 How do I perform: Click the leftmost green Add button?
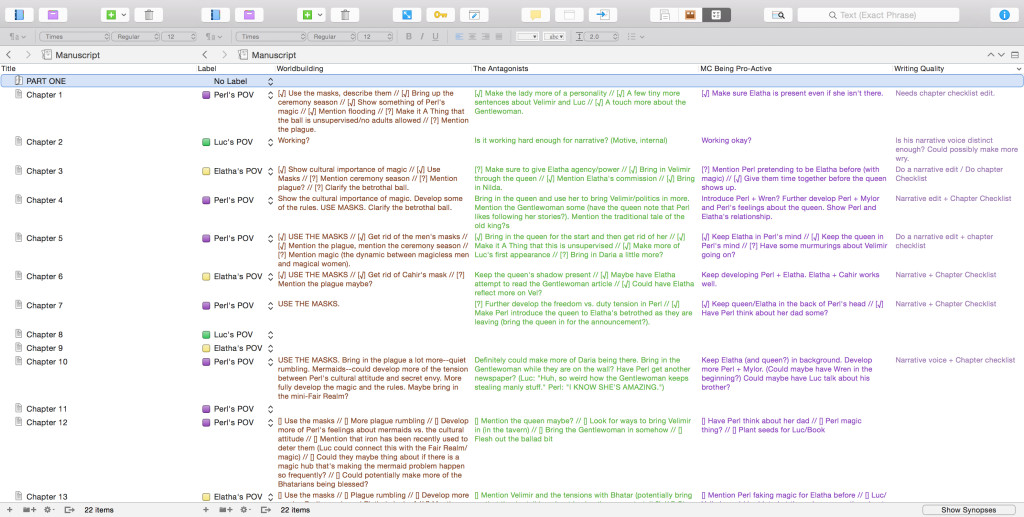tap(110, 14)
